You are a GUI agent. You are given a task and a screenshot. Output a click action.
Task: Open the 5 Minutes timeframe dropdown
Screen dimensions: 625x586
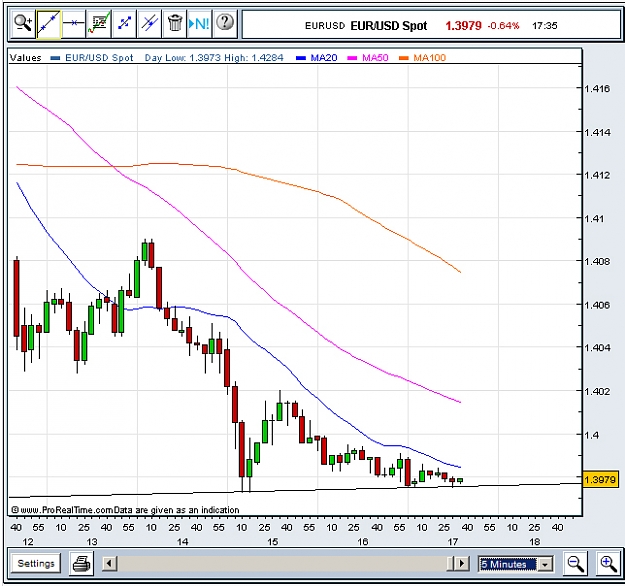coord(515,564)
